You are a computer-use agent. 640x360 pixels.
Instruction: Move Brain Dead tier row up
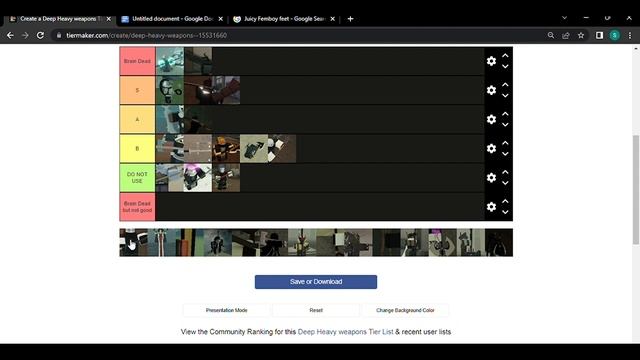pyautogui.click(x=505, y=56)
